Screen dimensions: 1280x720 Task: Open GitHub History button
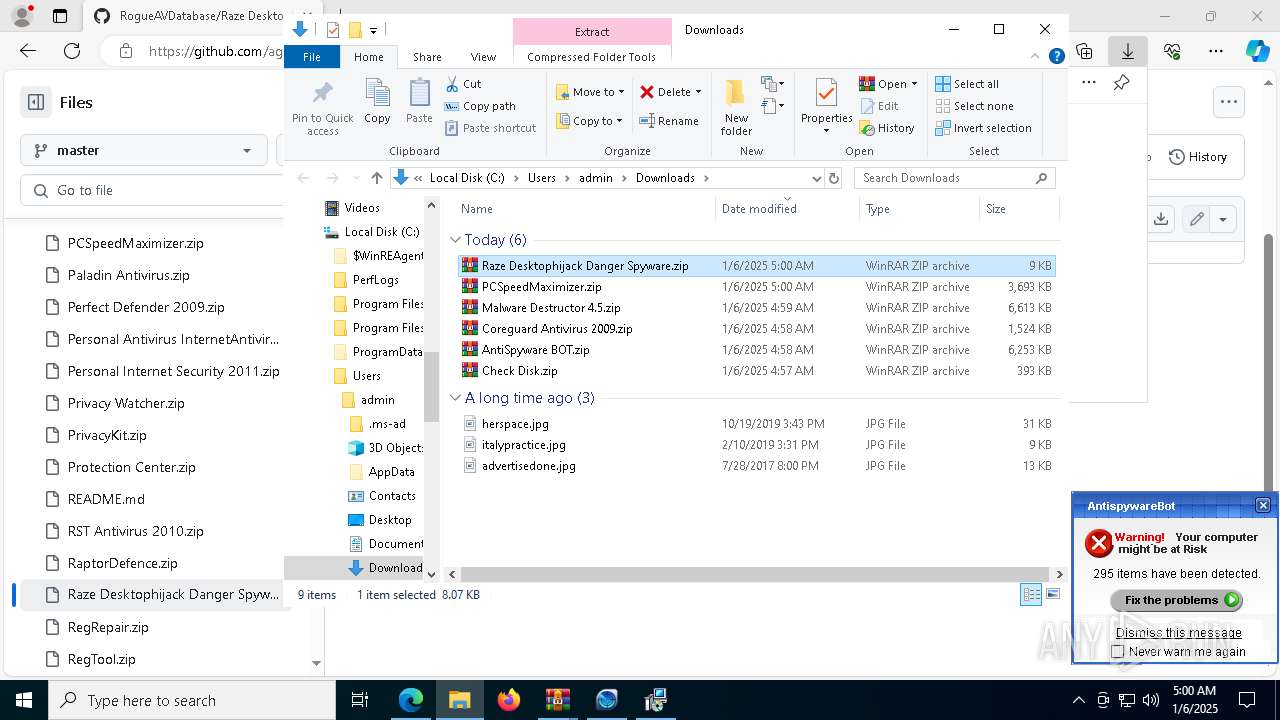pos(1198,157)
